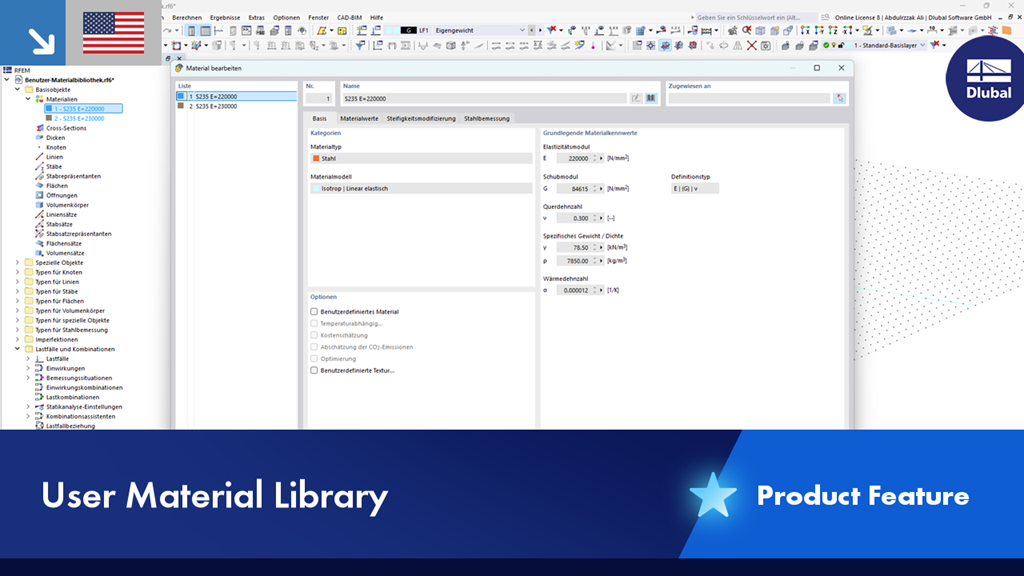Screen dimensions: 1024x576
Task: Collapse the Basisobjekte folder
Action: (18, 89)
